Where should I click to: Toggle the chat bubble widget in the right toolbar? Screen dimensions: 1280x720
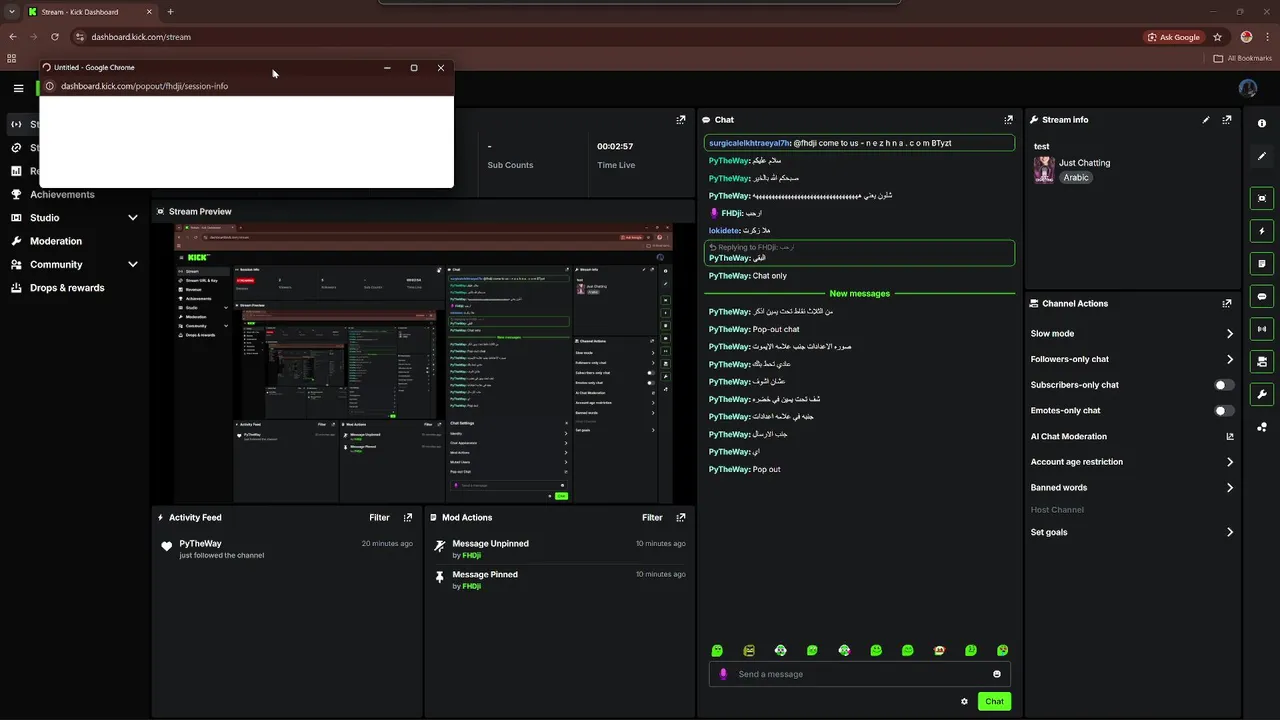pyautogui.click(x=1262, y=297)
